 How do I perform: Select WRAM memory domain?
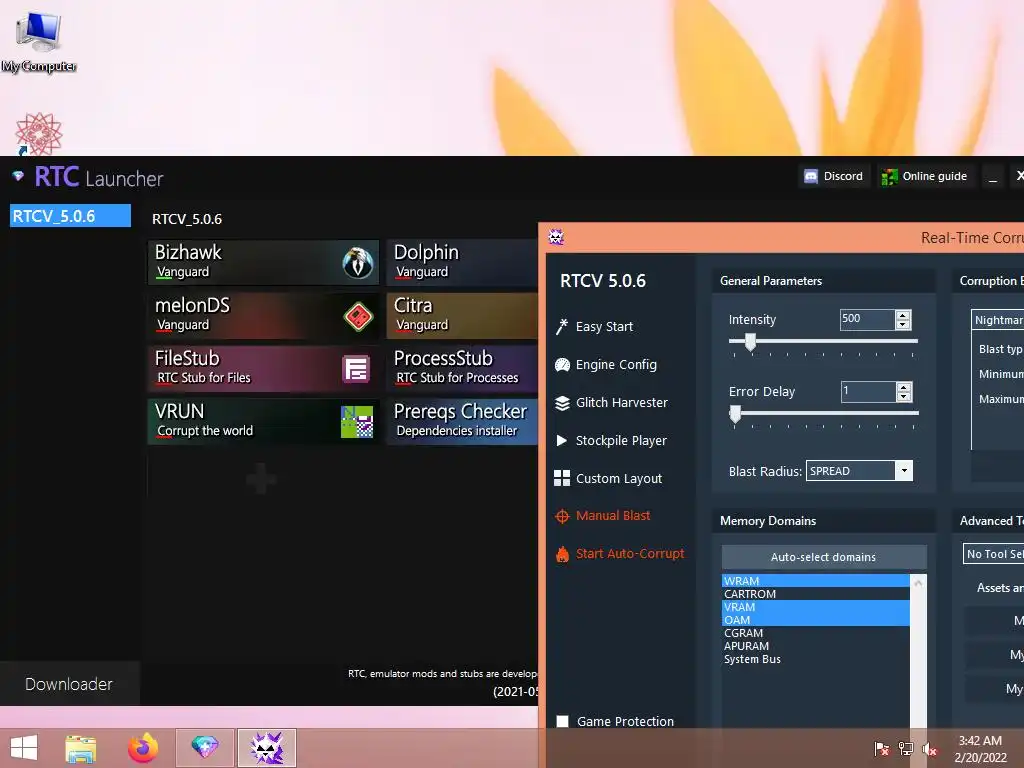[x=815, y=581]
